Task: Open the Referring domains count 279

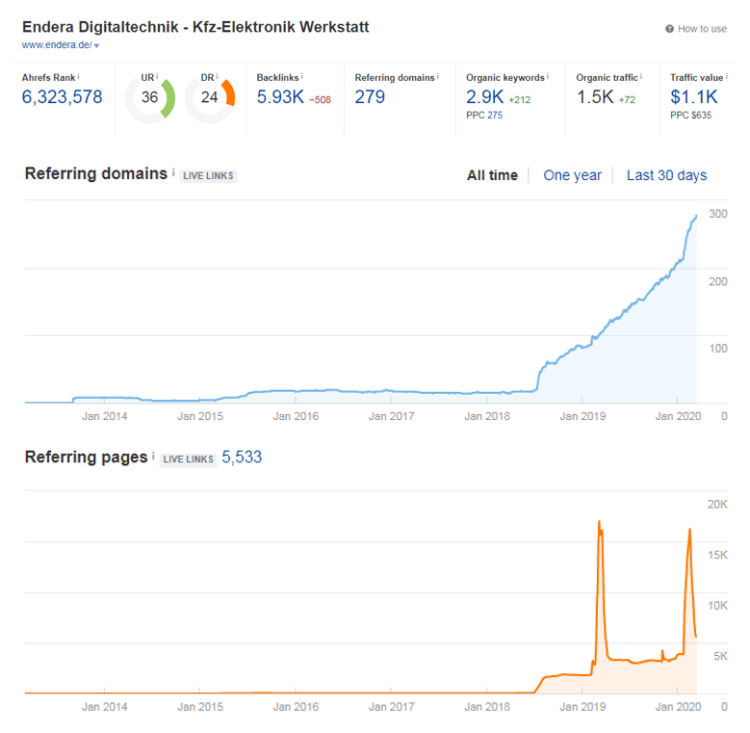Action: pos(369,97)
